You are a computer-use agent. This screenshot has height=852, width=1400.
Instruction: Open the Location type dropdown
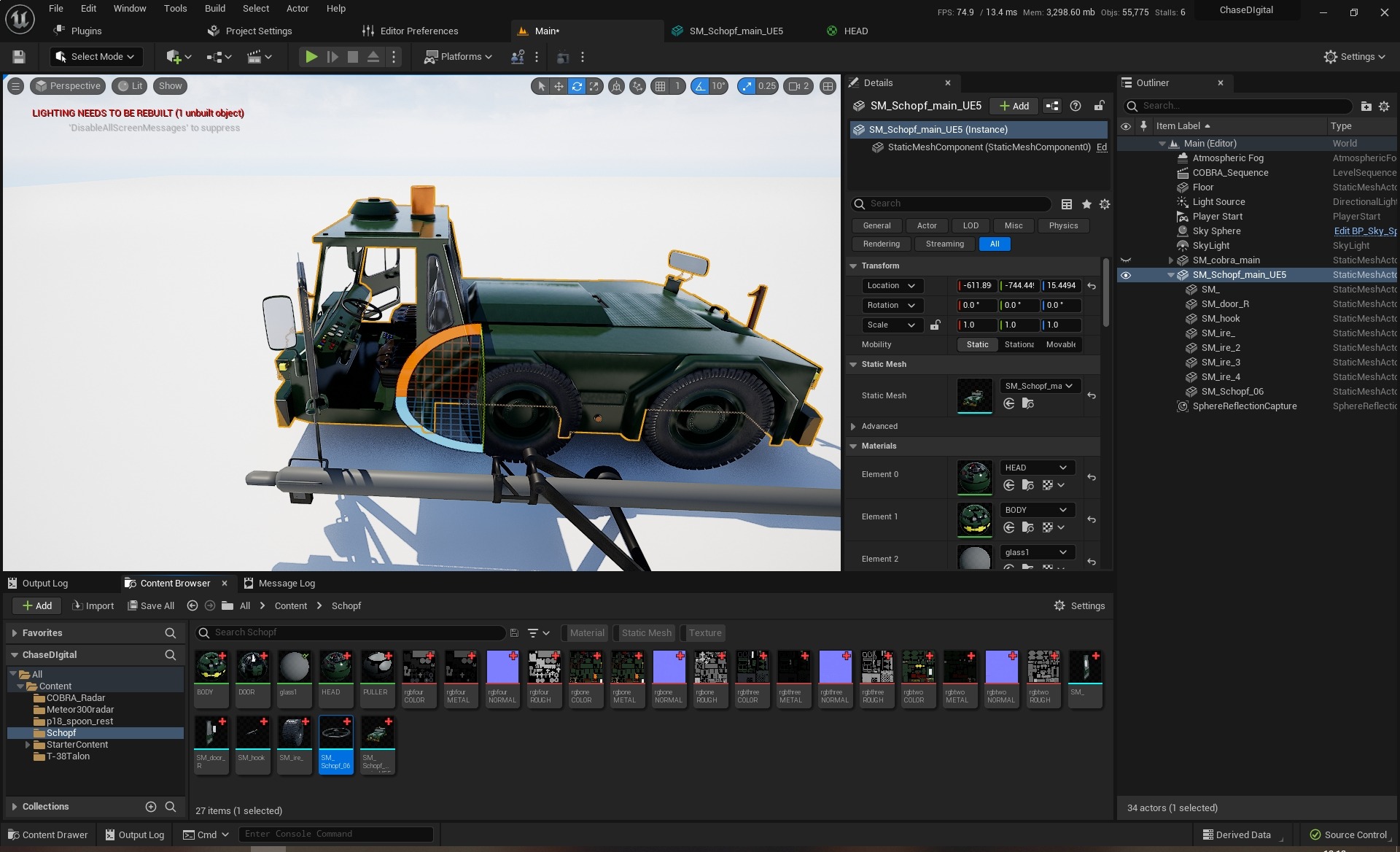tap(892, 286)
